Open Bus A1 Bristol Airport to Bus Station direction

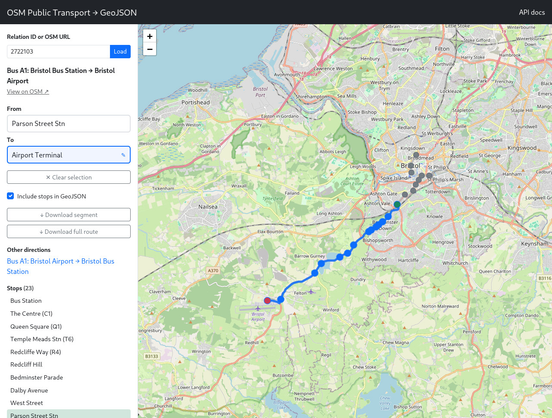pyautogui.click(x=61, y=266)
